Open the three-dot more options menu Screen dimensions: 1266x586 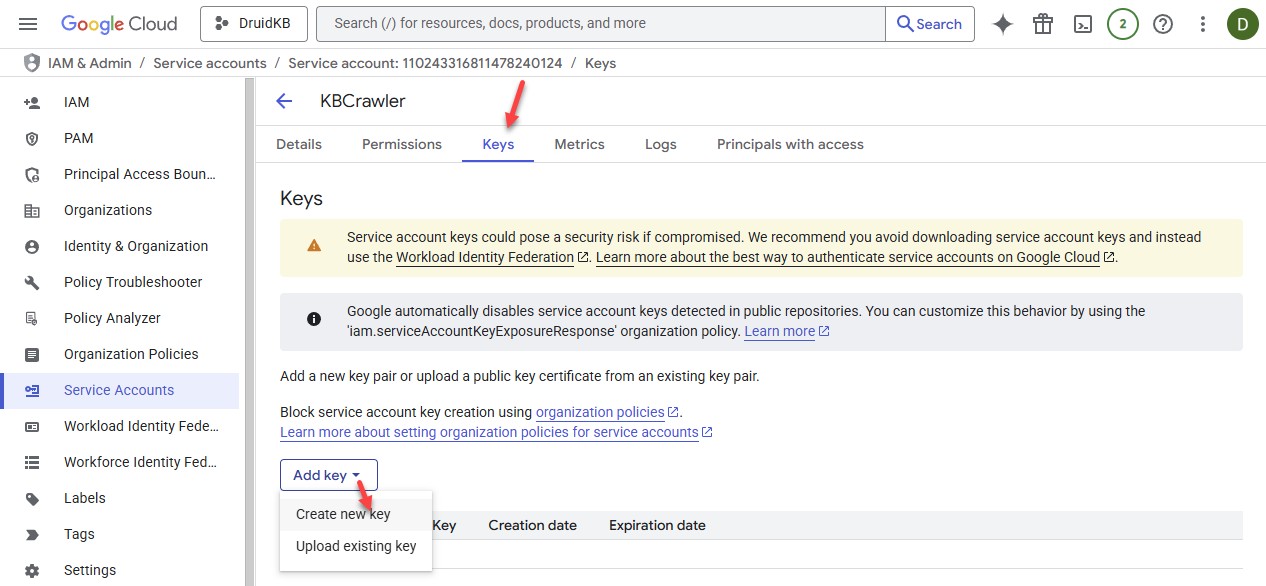(x=1203, y=24)
